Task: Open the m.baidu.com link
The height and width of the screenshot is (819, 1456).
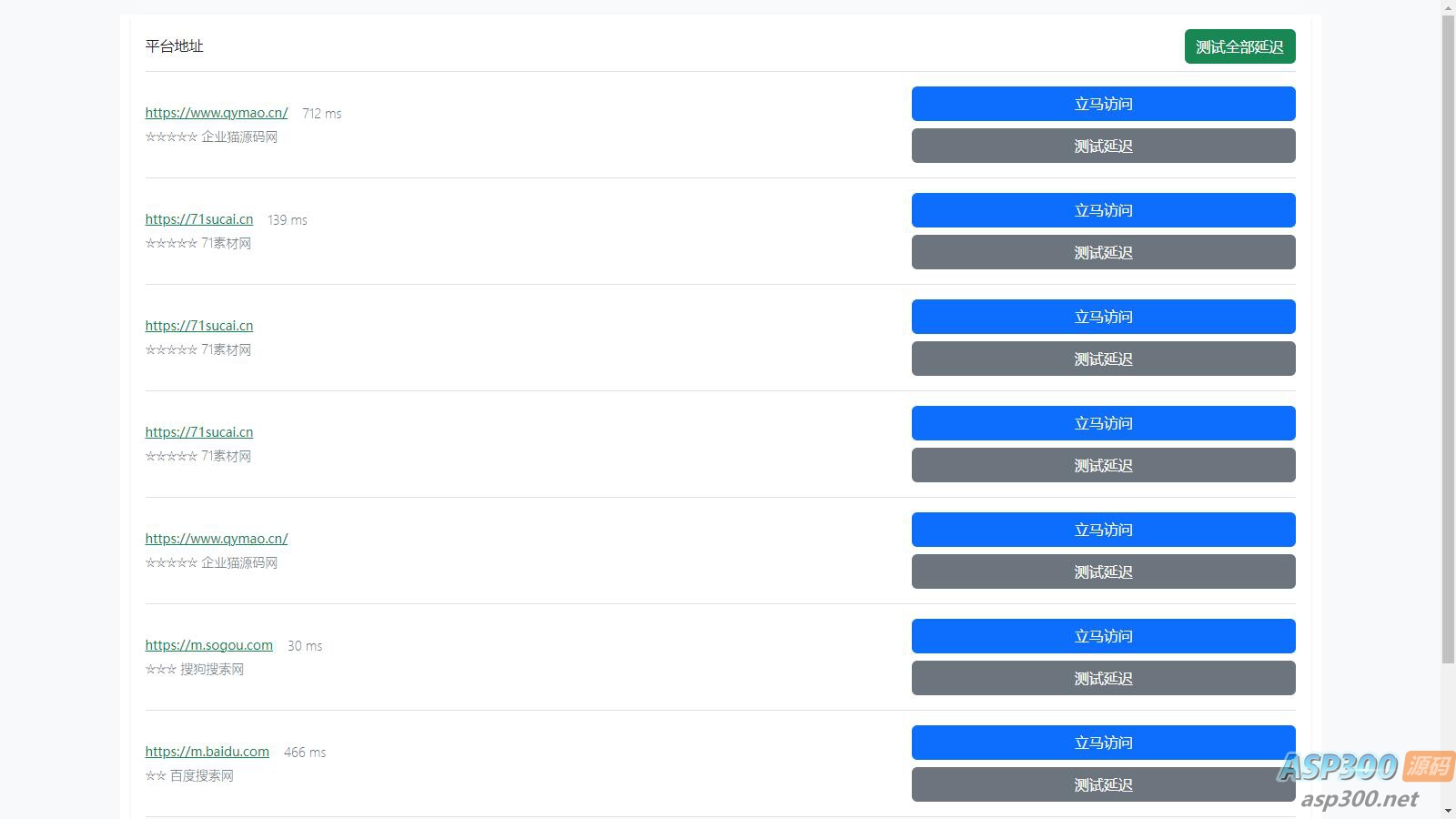Action: point(207,752)
